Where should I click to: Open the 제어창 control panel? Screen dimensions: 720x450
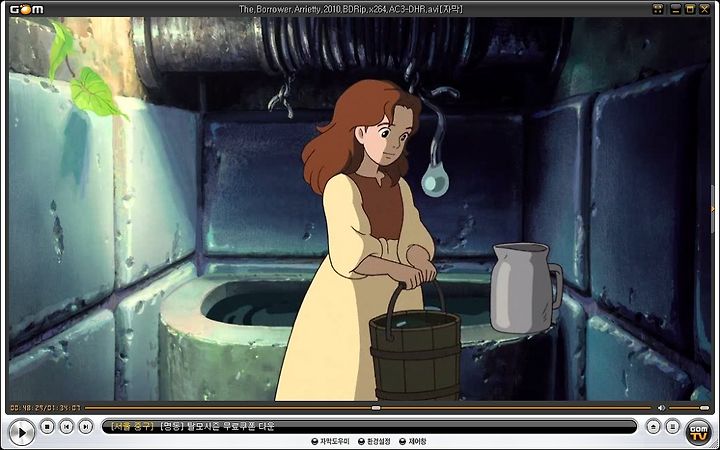click(412, 442)
